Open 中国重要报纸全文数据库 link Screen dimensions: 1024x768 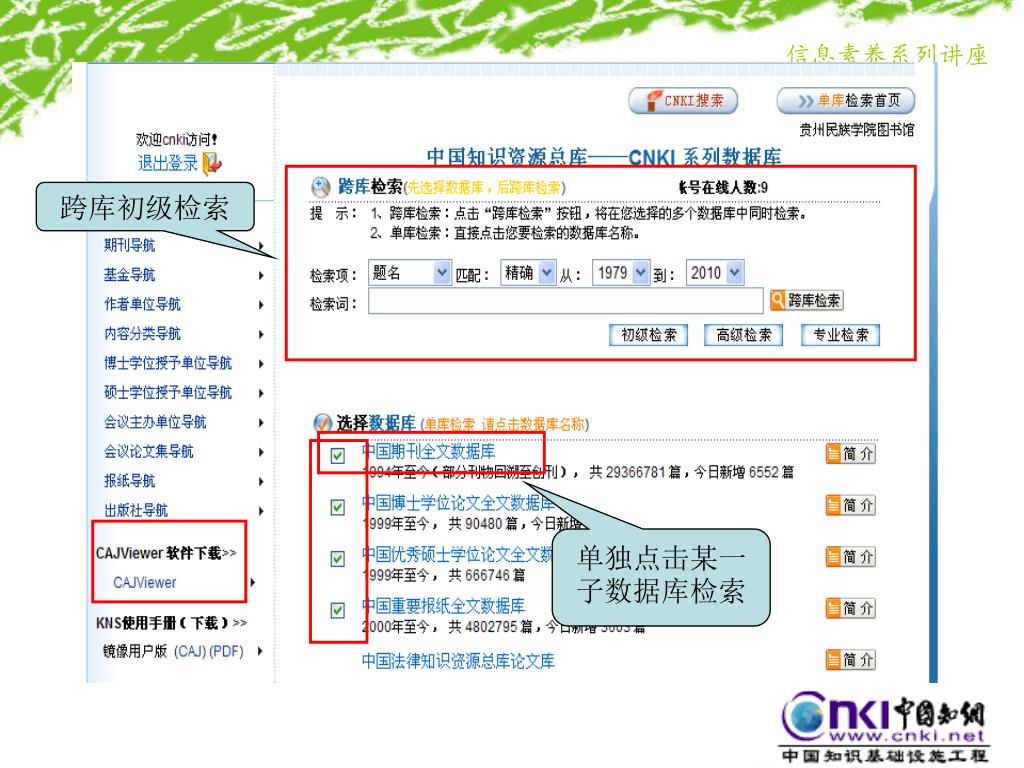click(443, 605)
